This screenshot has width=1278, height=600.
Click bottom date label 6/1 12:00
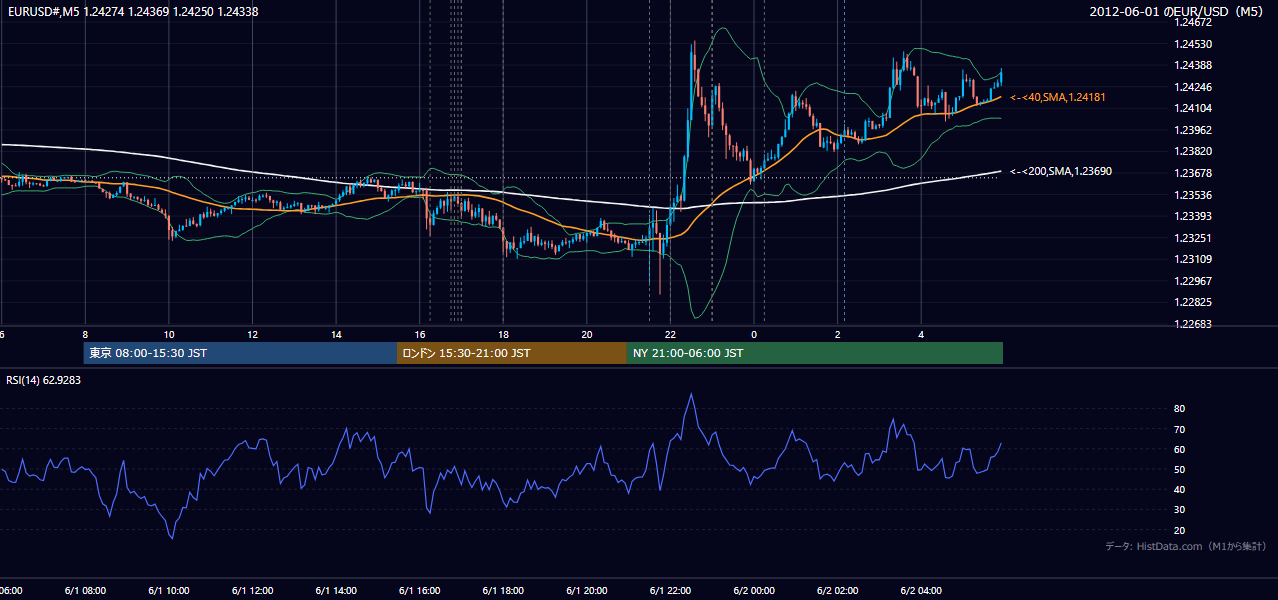252,591
